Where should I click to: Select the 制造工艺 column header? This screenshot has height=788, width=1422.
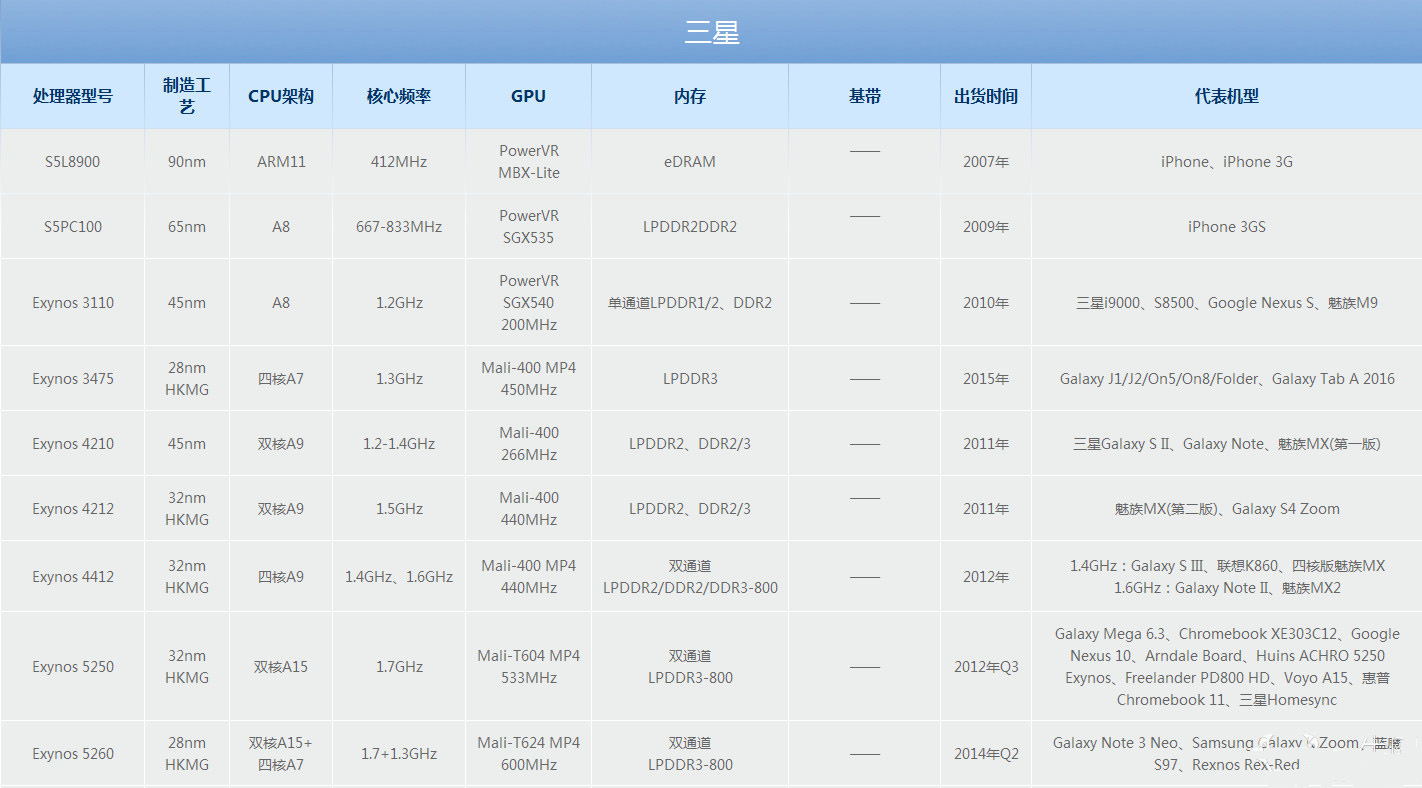187,96
